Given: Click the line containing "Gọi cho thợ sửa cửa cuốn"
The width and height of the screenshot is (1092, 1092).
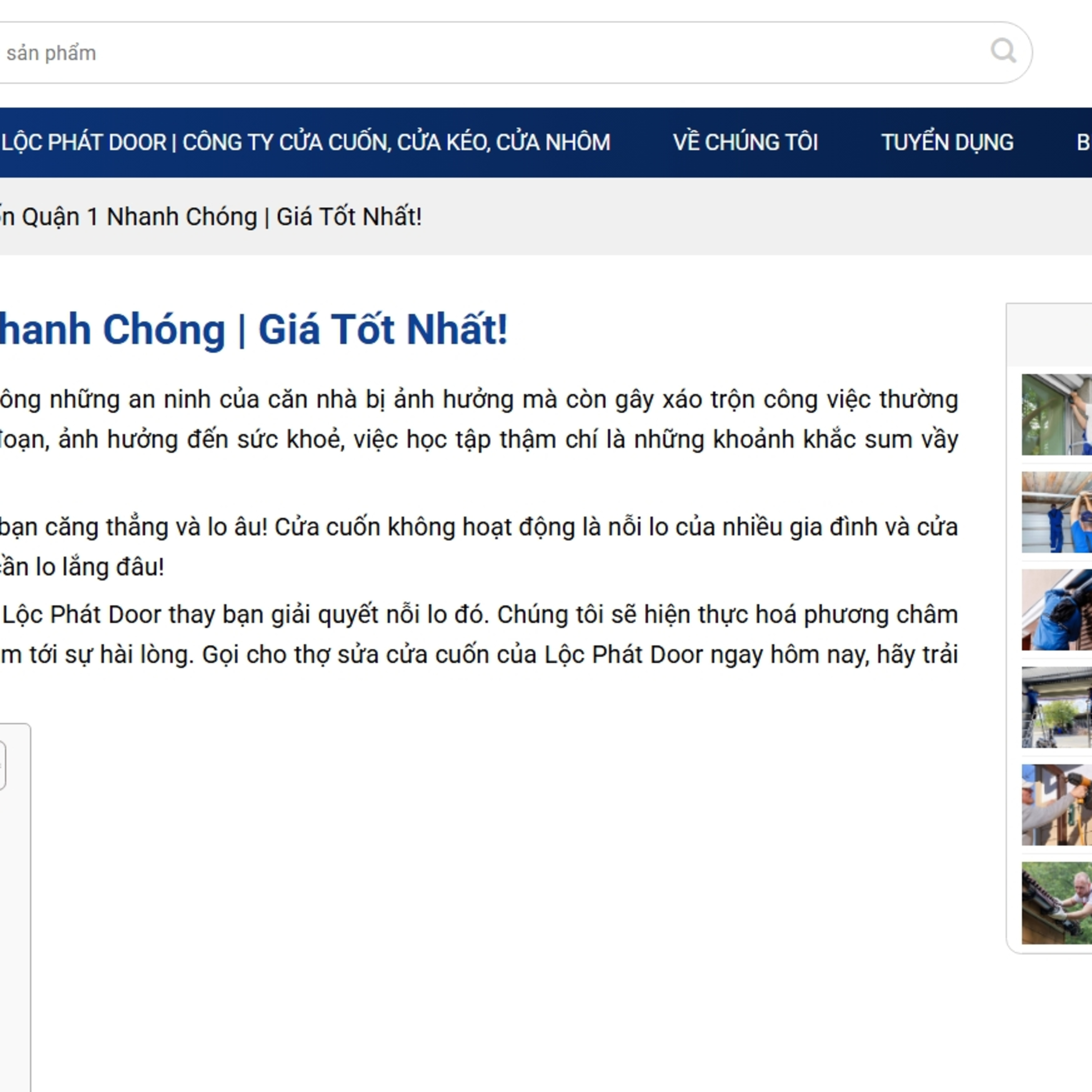Looking at the screenshot, I should click(x=479, y=655).
